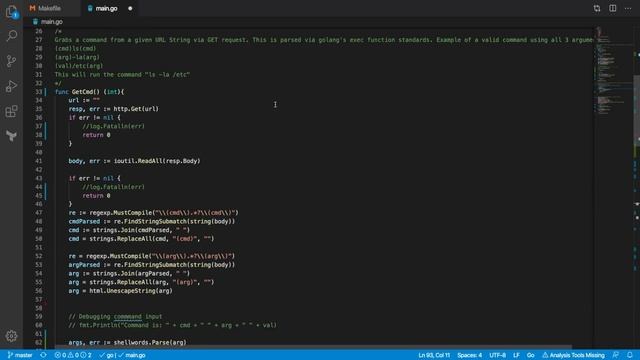
Task: Open the bird-shaped extension icon in activity bar
Action: pyautogui.click(x=11, y=136)
